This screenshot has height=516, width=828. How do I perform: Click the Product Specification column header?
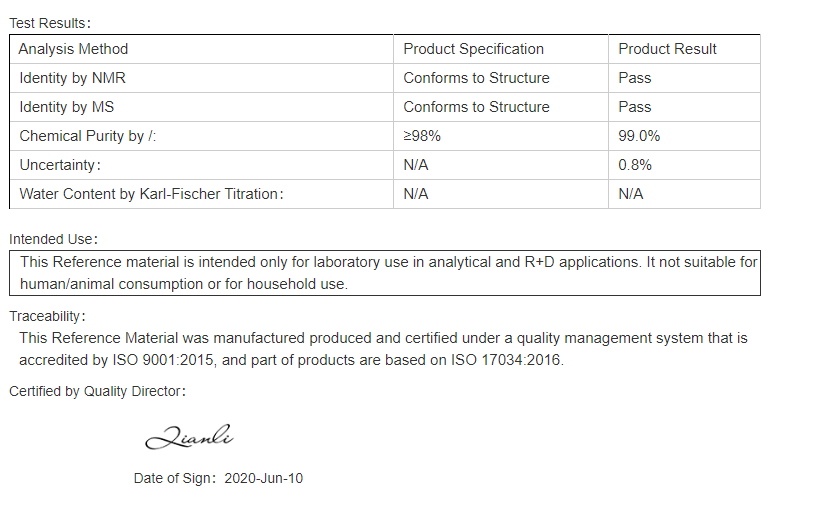pyautogui.click(x=501, y=49)
